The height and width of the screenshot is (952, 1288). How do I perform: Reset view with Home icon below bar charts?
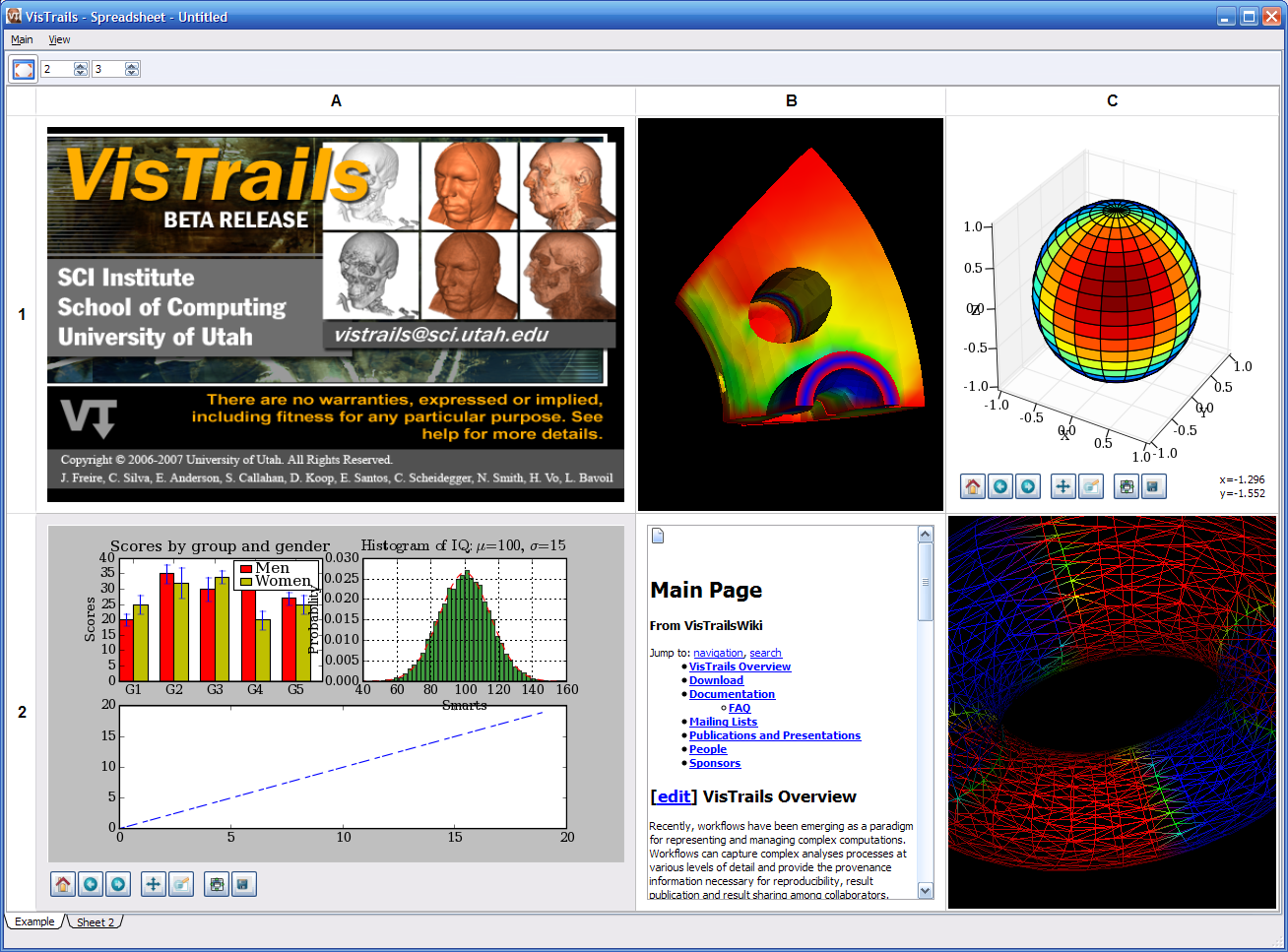click(x=63, y=884)
